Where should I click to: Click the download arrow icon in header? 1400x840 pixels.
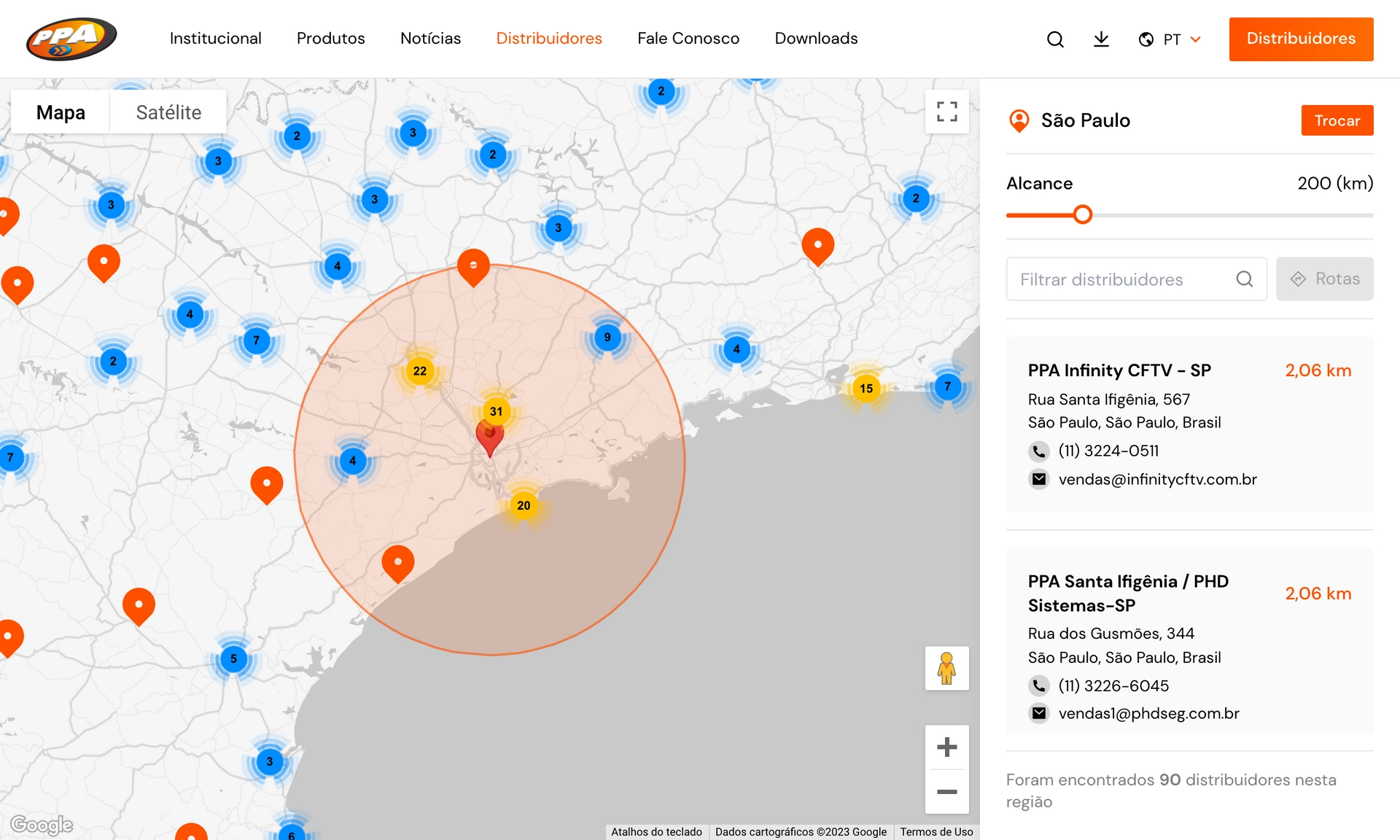point(1101,39)
